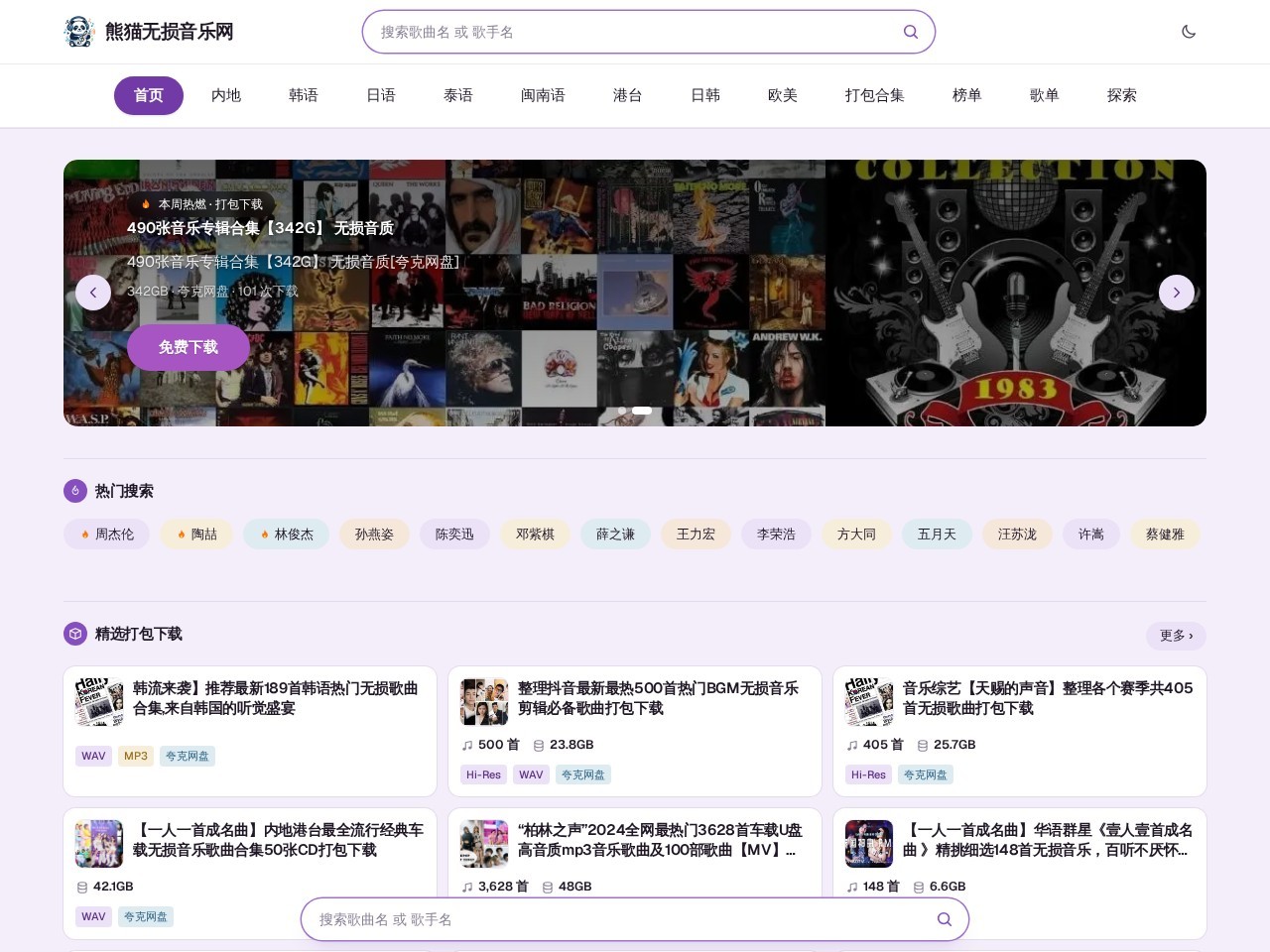Click the 490张音乐专辑合集 banner title
This screenshot has width=1270, height=952.
pos(260,228)
